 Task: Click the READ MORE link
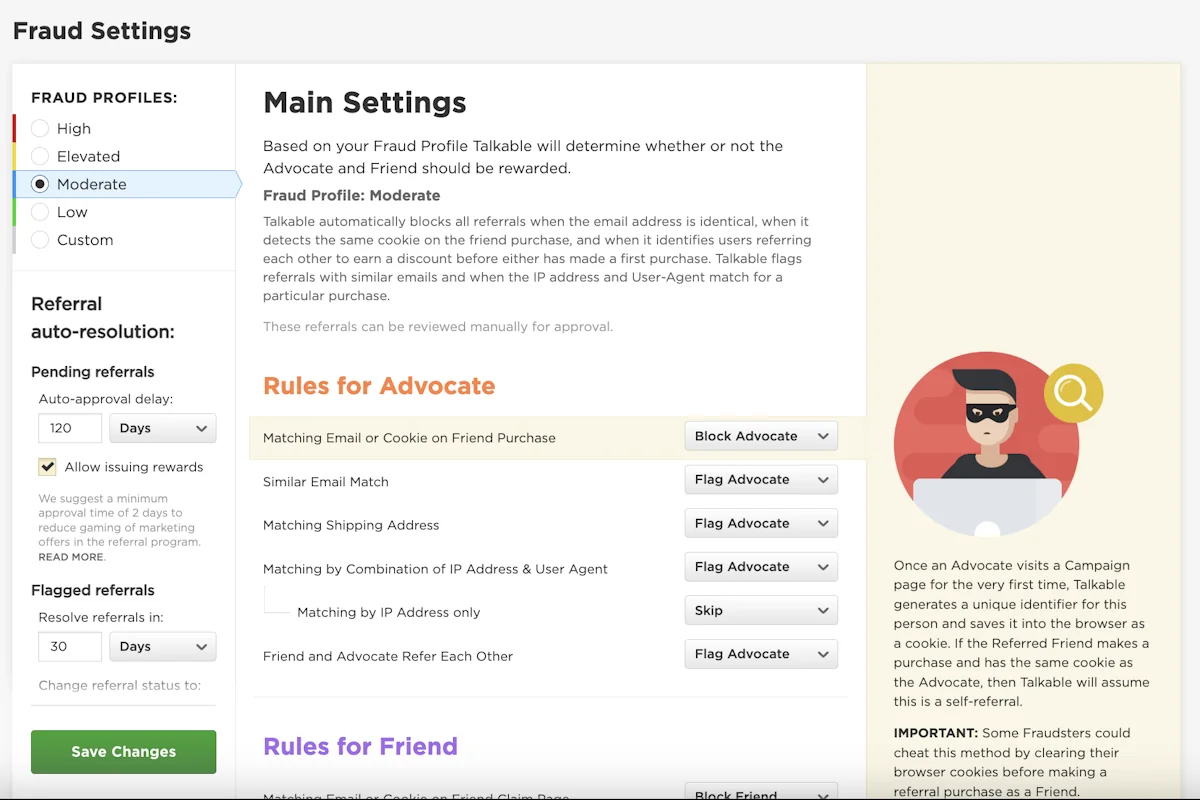pyautogui.click(x=71, y=557)
